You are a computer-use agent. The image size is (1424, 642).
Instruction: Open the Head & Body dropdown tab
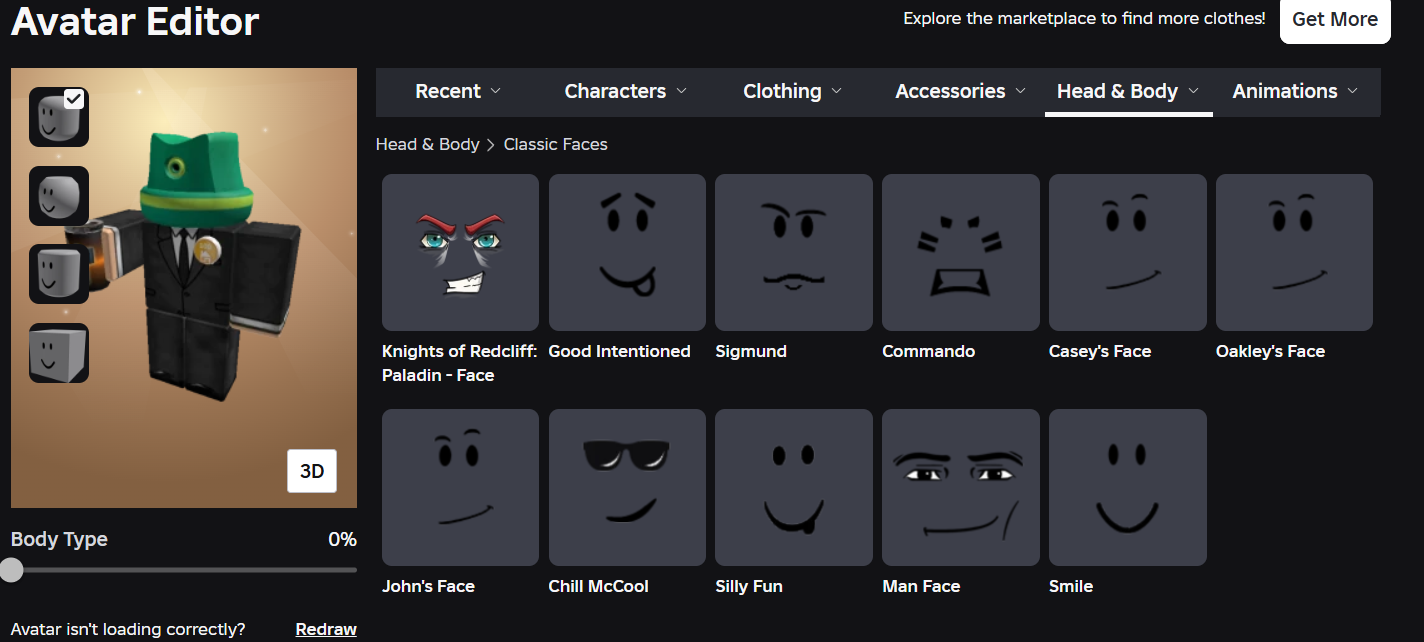1128,91
